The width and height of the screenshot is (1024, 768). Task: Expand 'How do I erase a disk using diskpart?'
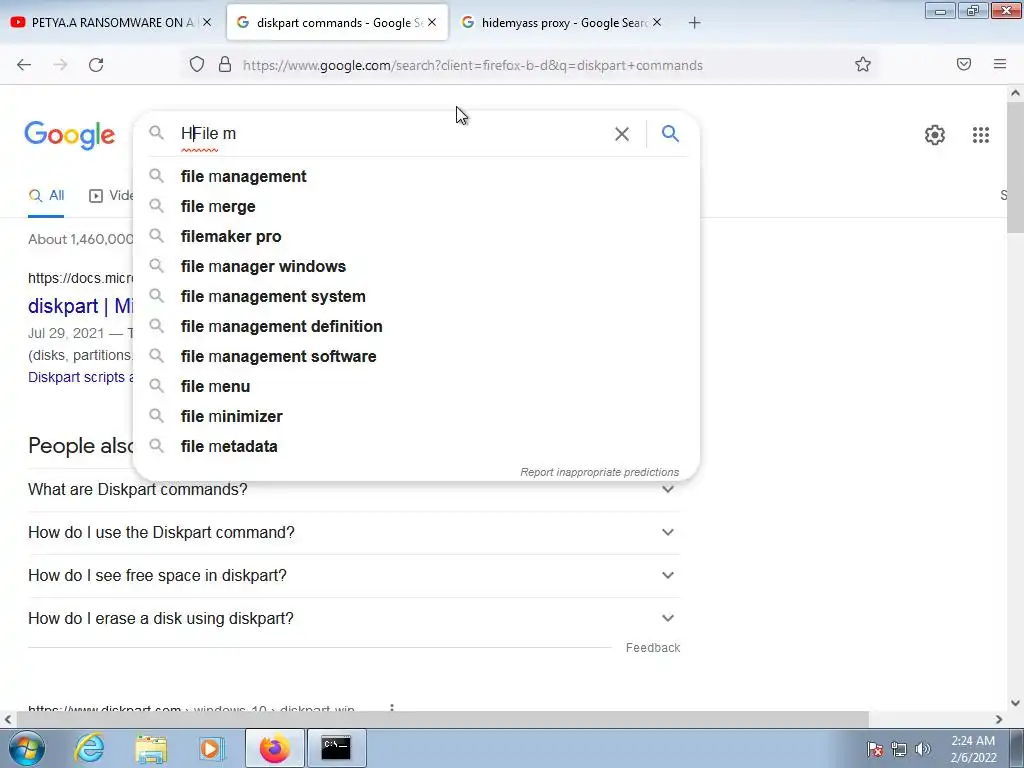pos(354,619)
